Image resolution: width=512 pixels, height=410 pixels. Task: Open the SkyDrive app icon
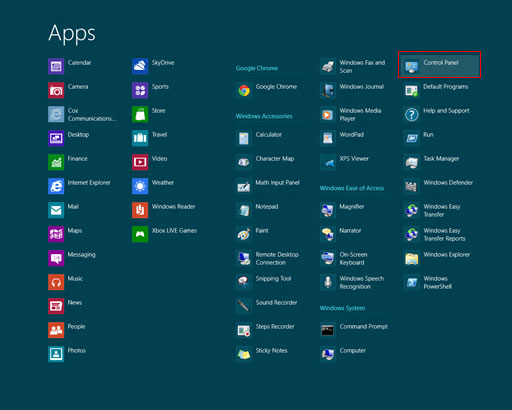[140, 66]
